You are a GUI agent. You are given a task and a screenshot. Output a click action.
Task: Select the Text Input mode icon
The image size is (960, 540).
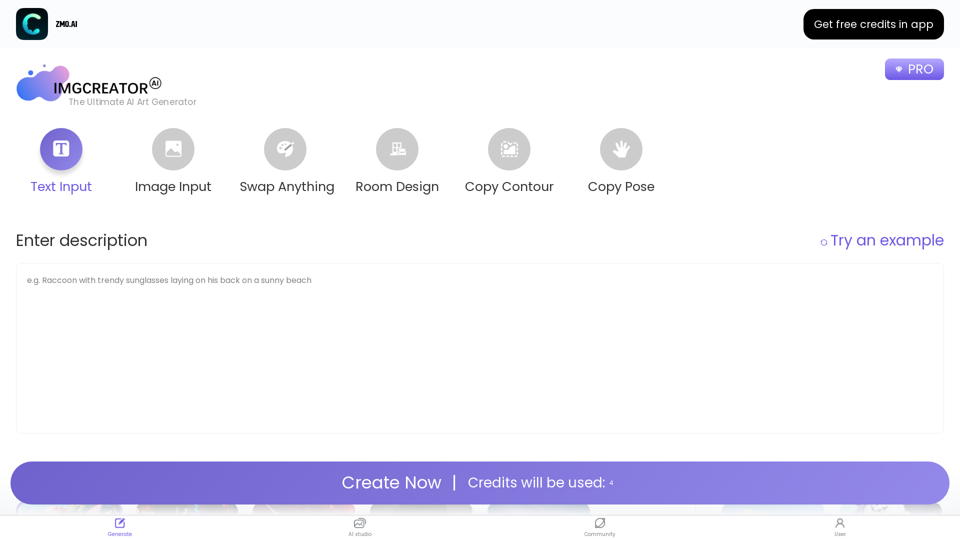click(61, 149)
